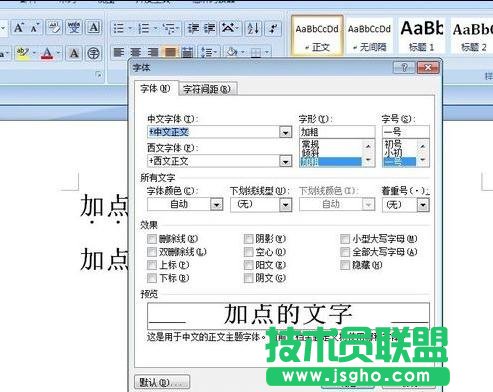Screen dimensions: 493x392
Task: Select the 无间隔 style
Action: pos(369,36)
